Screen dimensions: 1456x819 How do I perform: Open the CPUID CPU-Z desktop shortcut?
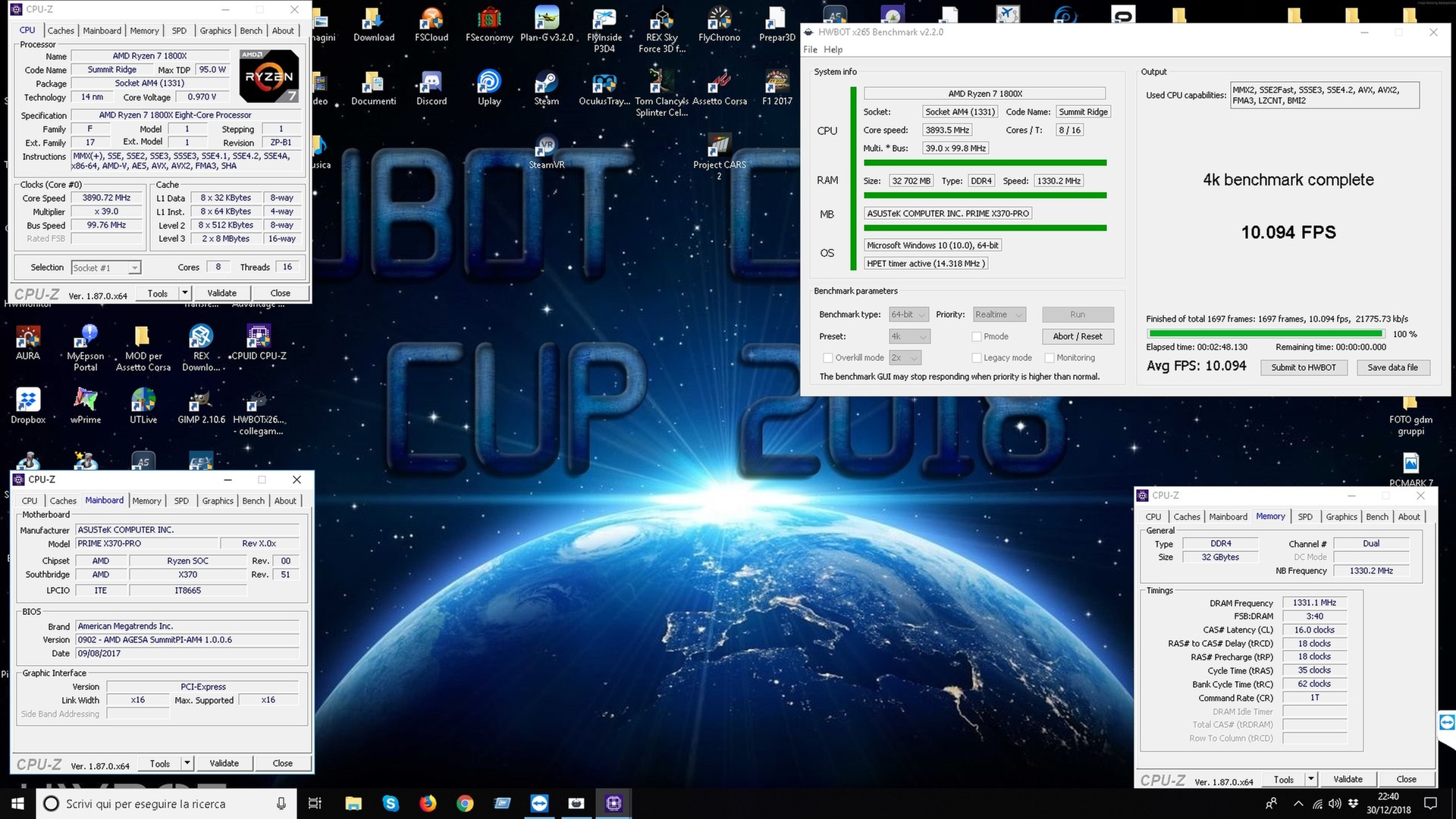(x=259, y=342)
